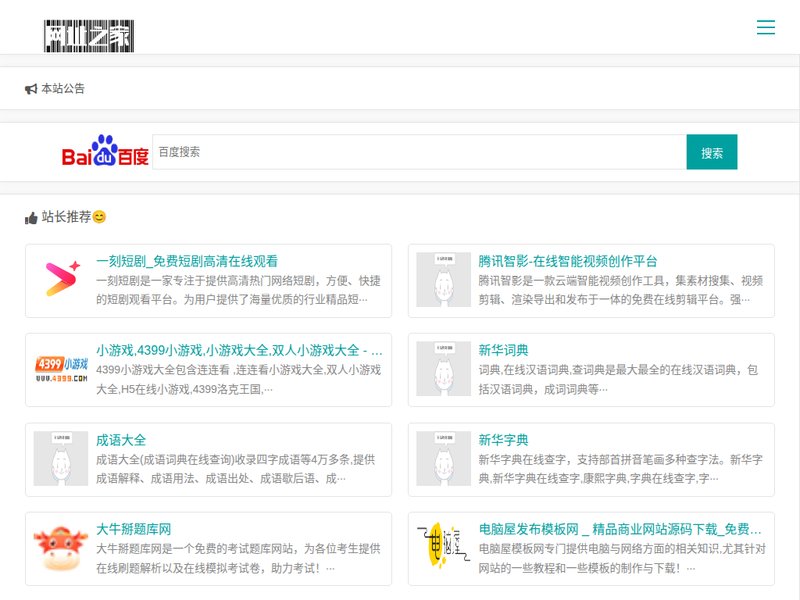Click description starting 一刻短剧是一家专注于

238,290
